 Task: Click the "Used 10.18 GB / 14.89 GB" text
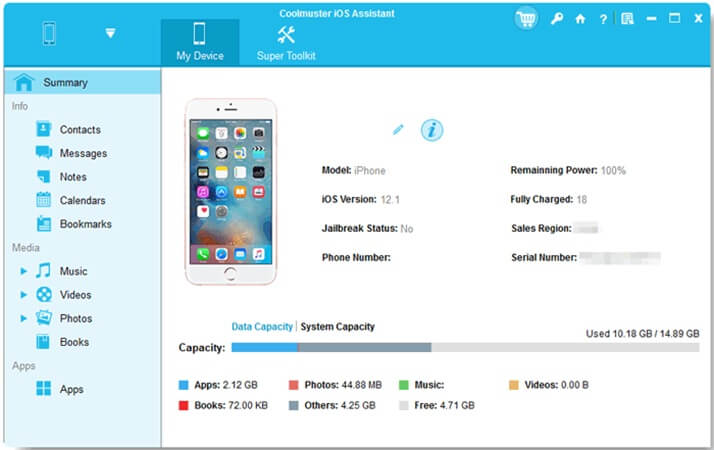(x=643, y=333)
